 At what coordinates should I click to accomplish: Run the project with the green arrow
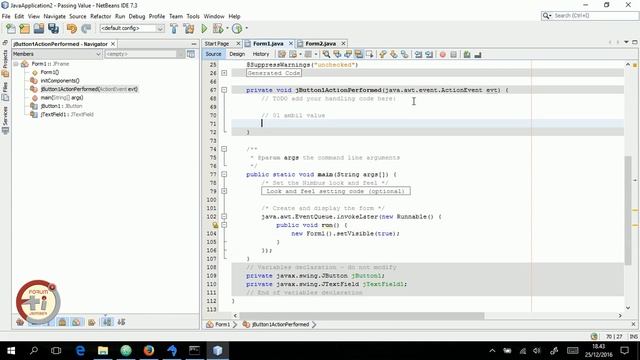tap(204, 28)
